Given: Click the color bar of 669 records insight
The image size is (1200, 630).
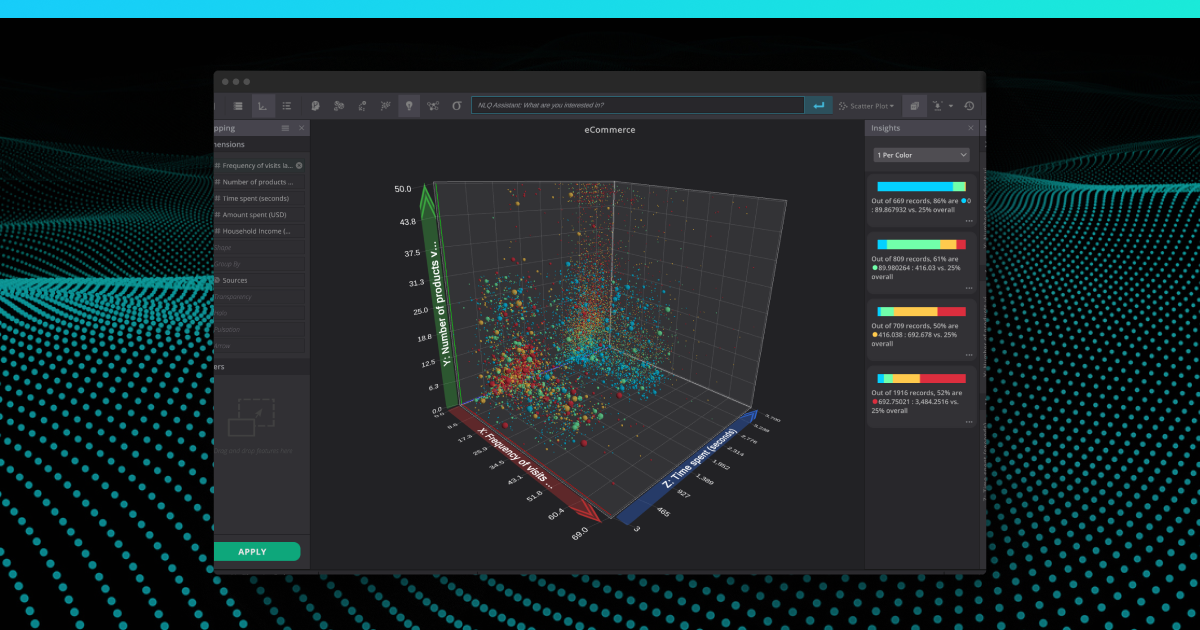Looking at the screenshot, I should [x=921, y=186].
